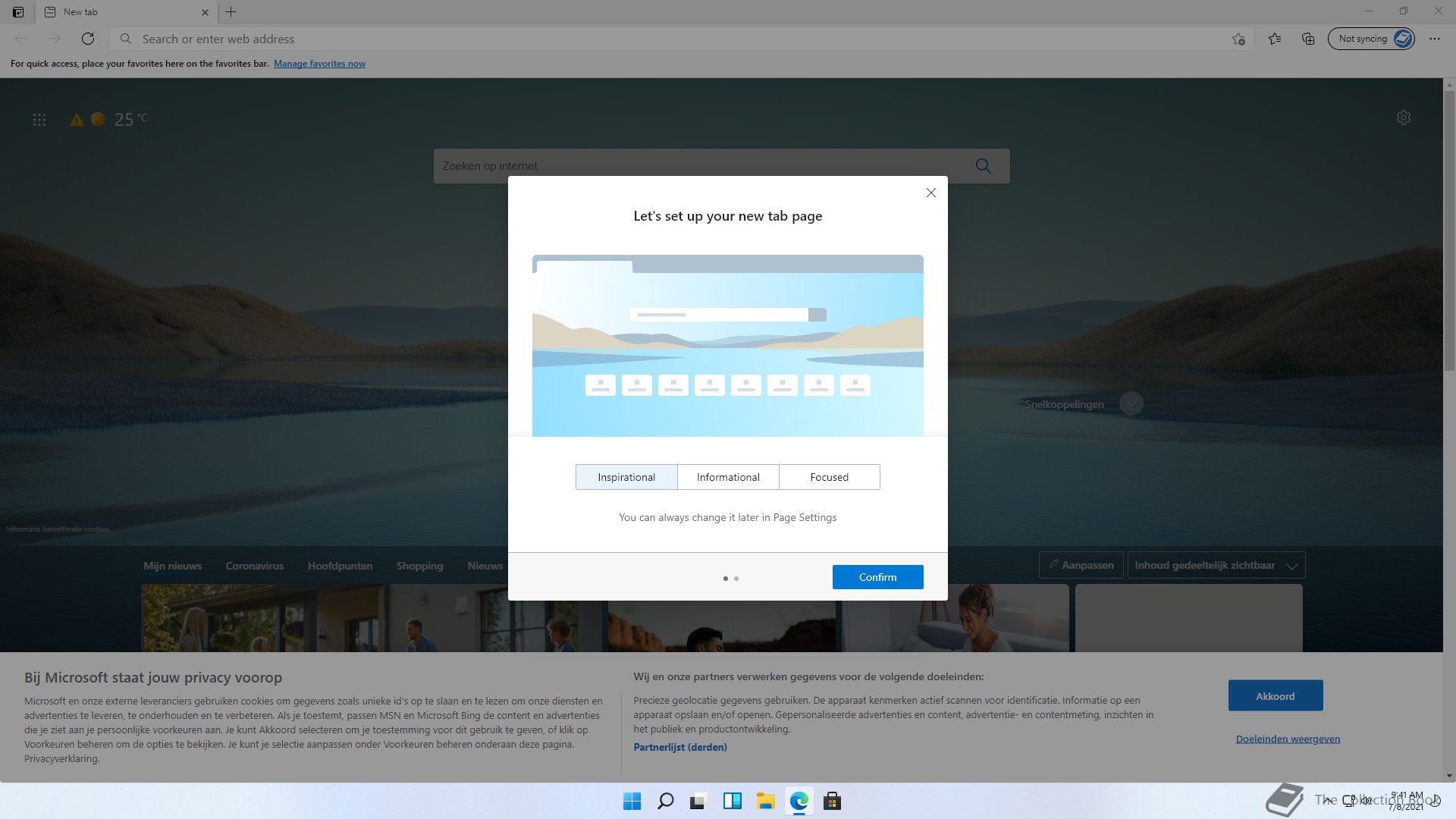Refresh the page with reload icon
Viewport: 1456px width, 819px height.
[x=88, y=39]
